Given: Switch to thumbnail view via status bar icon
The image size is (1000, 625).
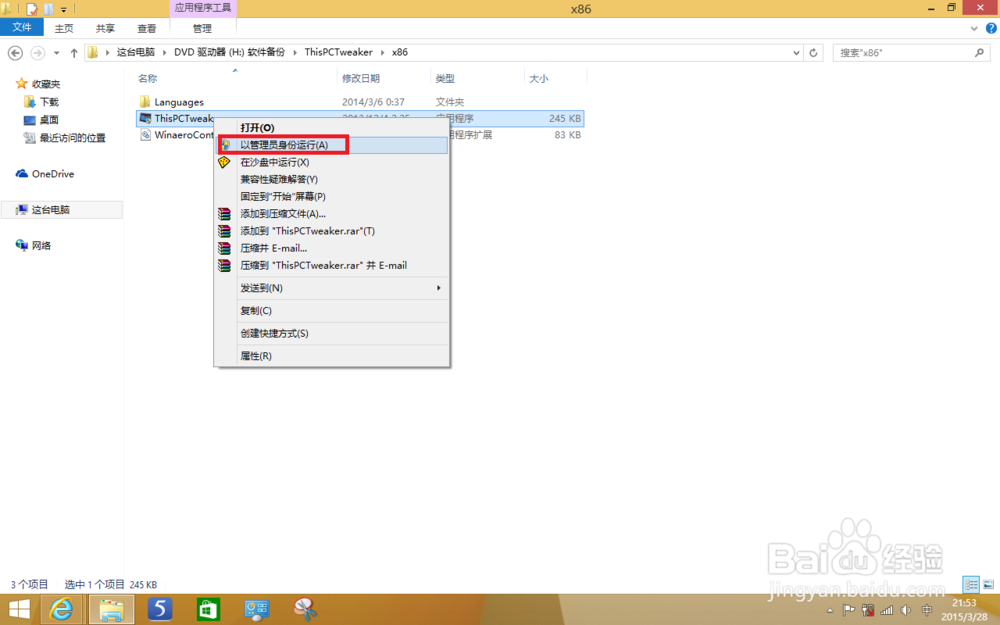Looking at the screenshot, I should click(x=988, y=584).
